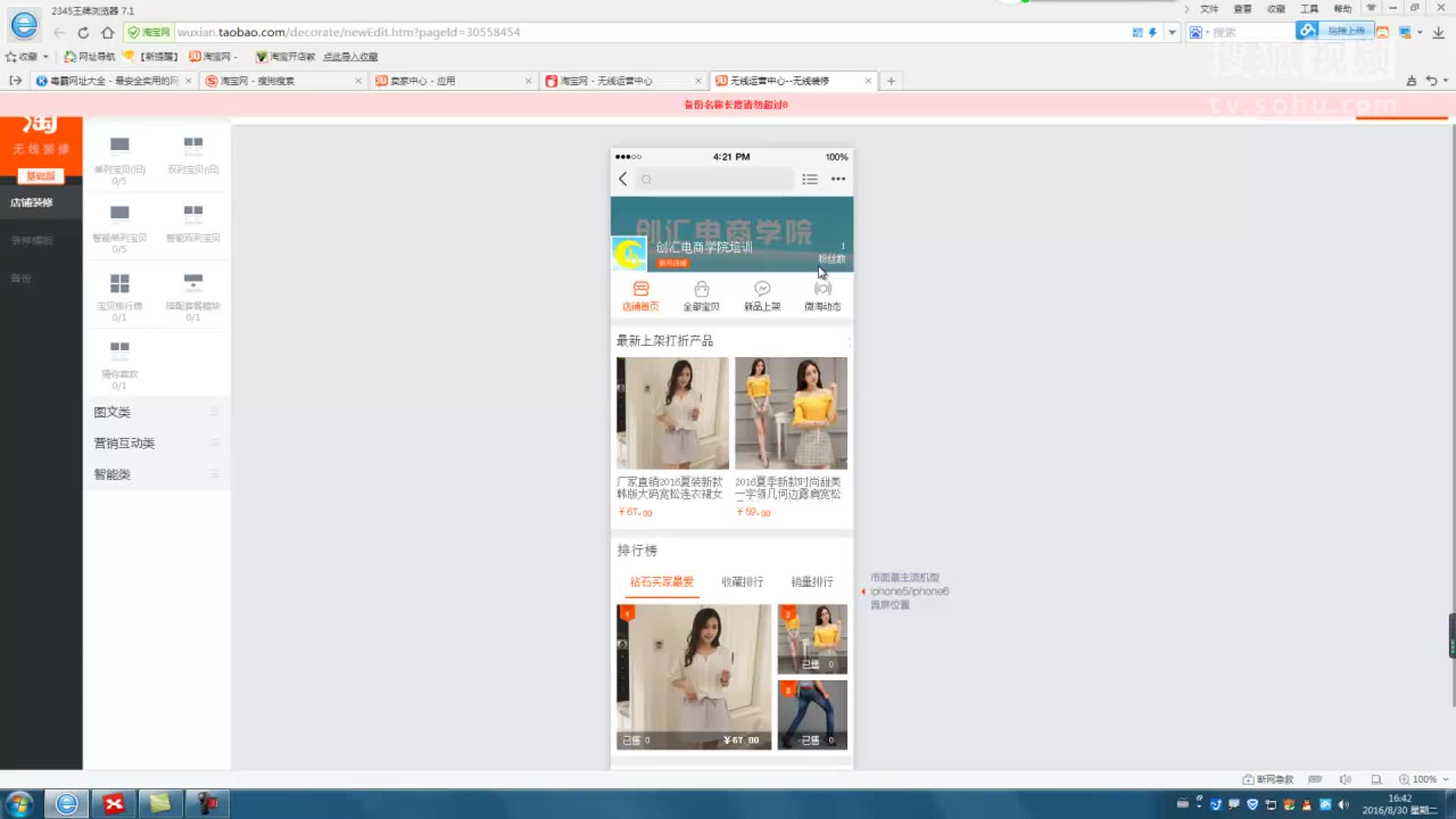Open 店铺装修 in the left sidebar

click(32, 202)
